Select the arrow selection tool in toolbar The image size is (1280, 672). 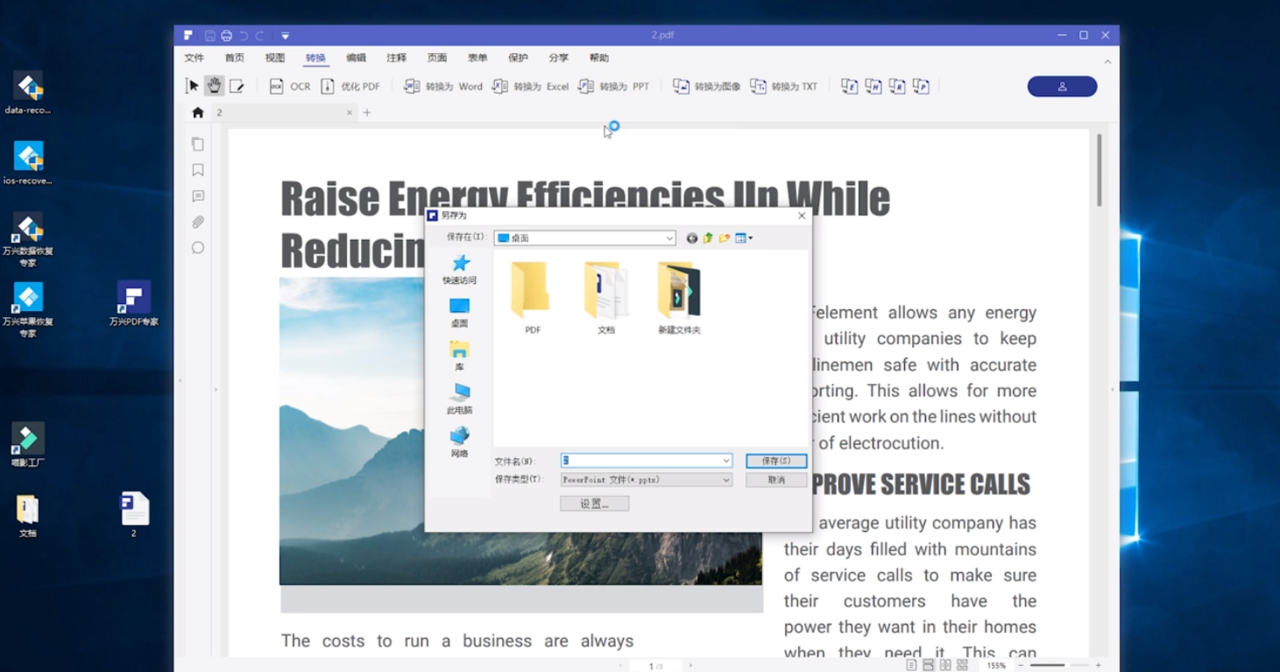coord(193,86)
